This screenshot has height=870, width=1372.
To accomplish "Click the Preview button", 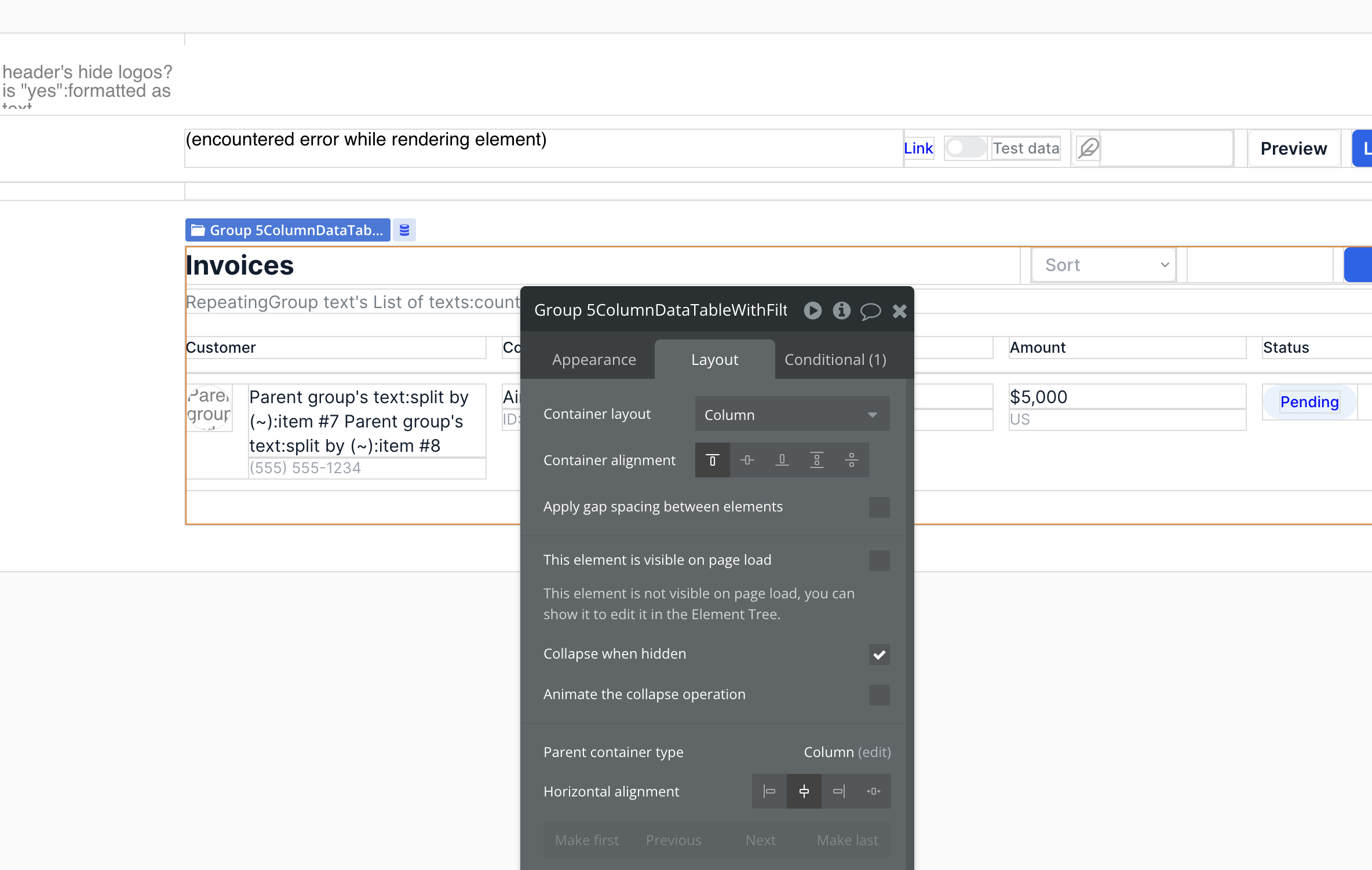I will click(1293, 148).
